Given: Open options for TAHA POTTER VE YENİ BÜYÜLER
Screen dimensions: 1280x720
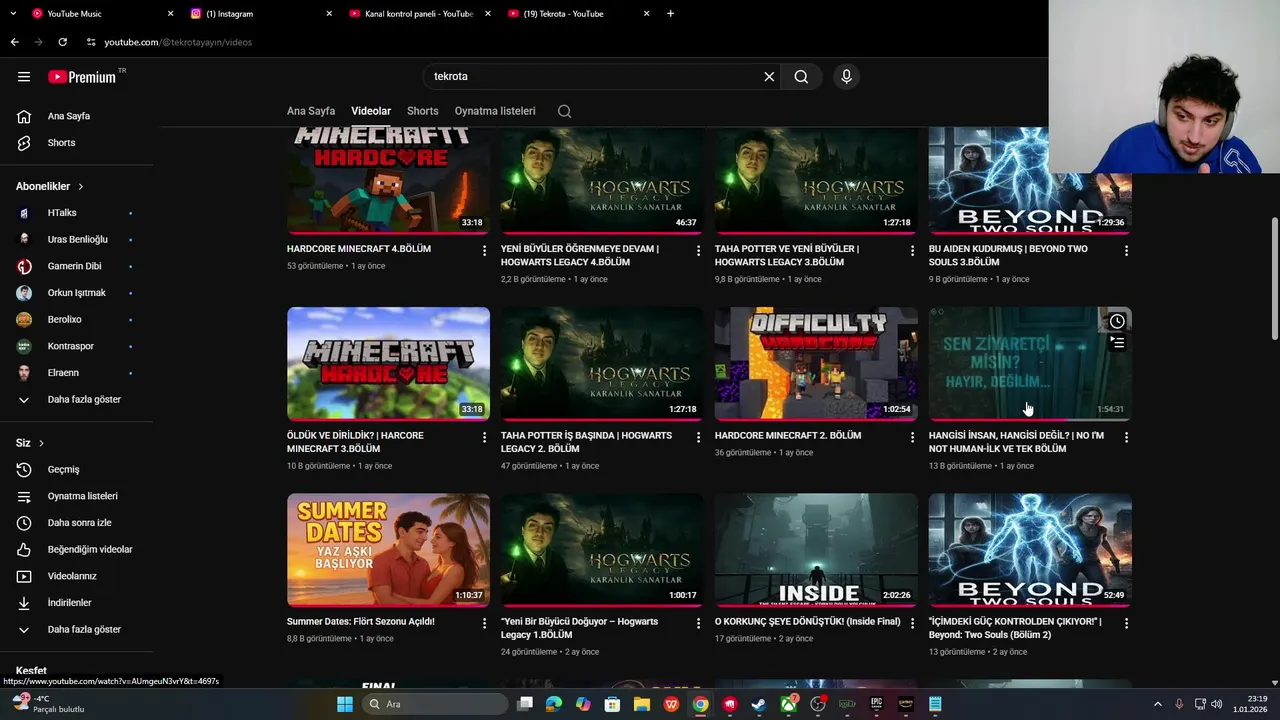Looking at the screenshot, I should pos(912,250).
